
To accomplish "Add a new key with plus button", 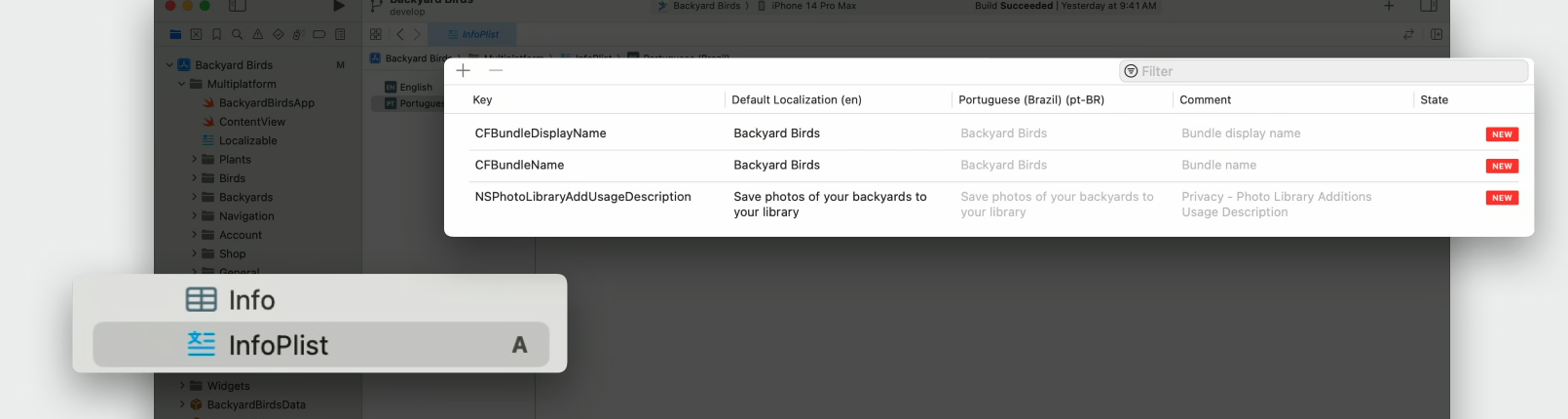I will (464, 70).
